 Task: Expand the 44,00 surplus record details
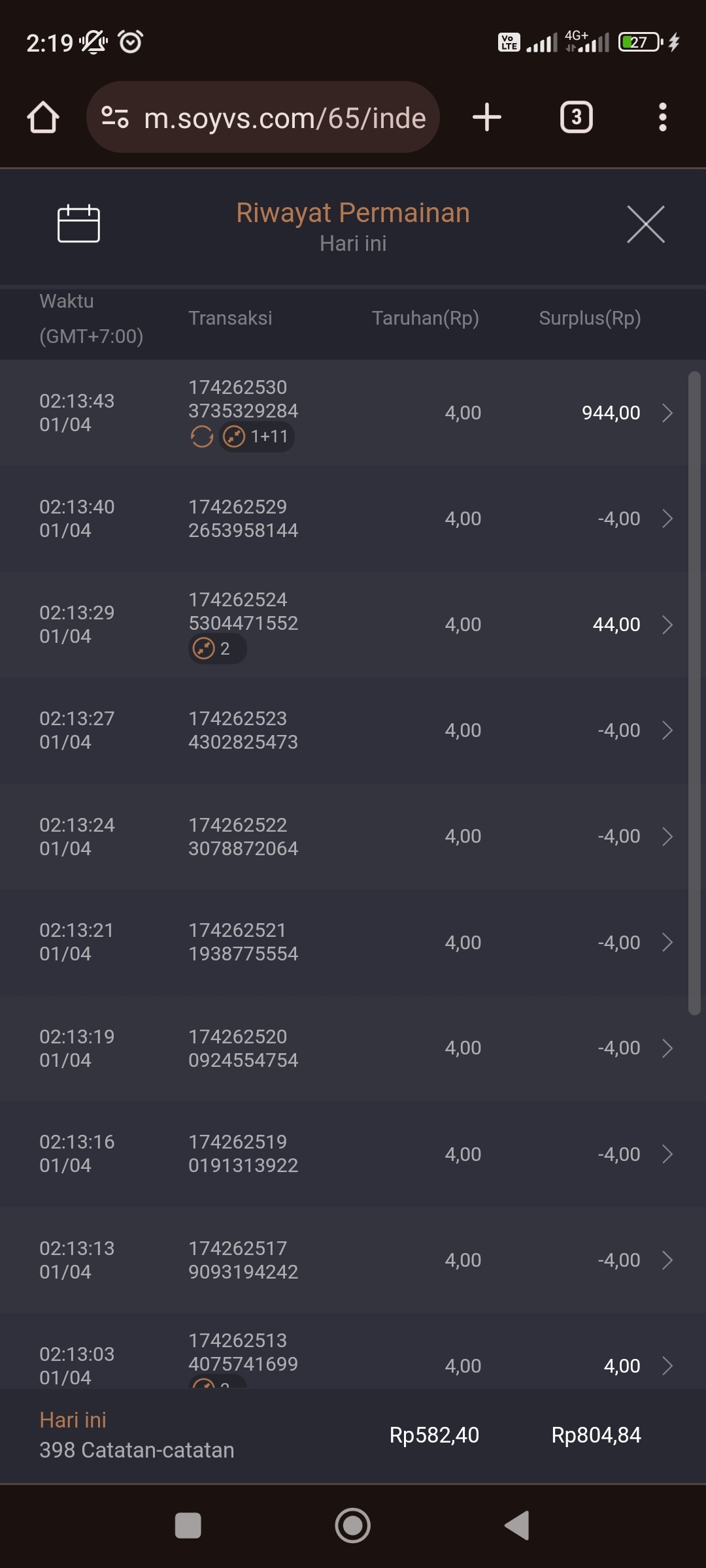coord(667,625)
